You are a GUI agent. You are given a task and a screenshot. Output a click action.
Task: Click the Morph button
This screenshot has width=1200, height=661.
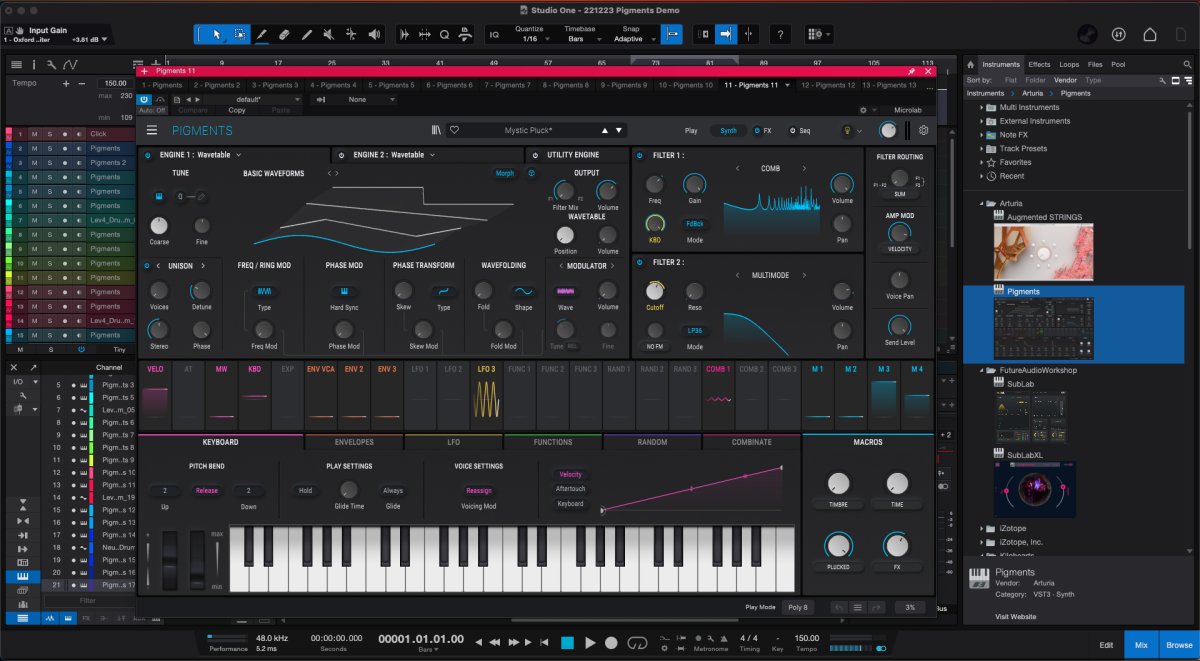[x=505, y=173]
